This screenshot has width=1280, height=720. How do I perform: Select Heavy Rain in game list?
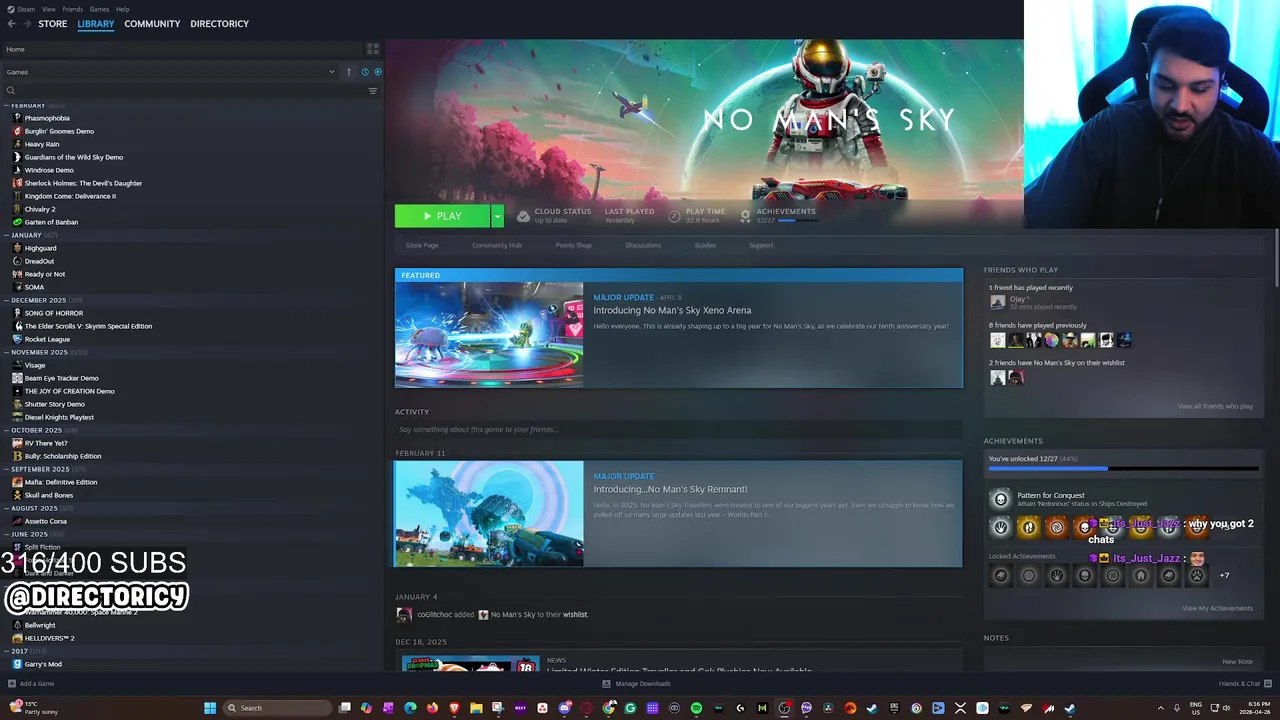(x=42, y=144)
